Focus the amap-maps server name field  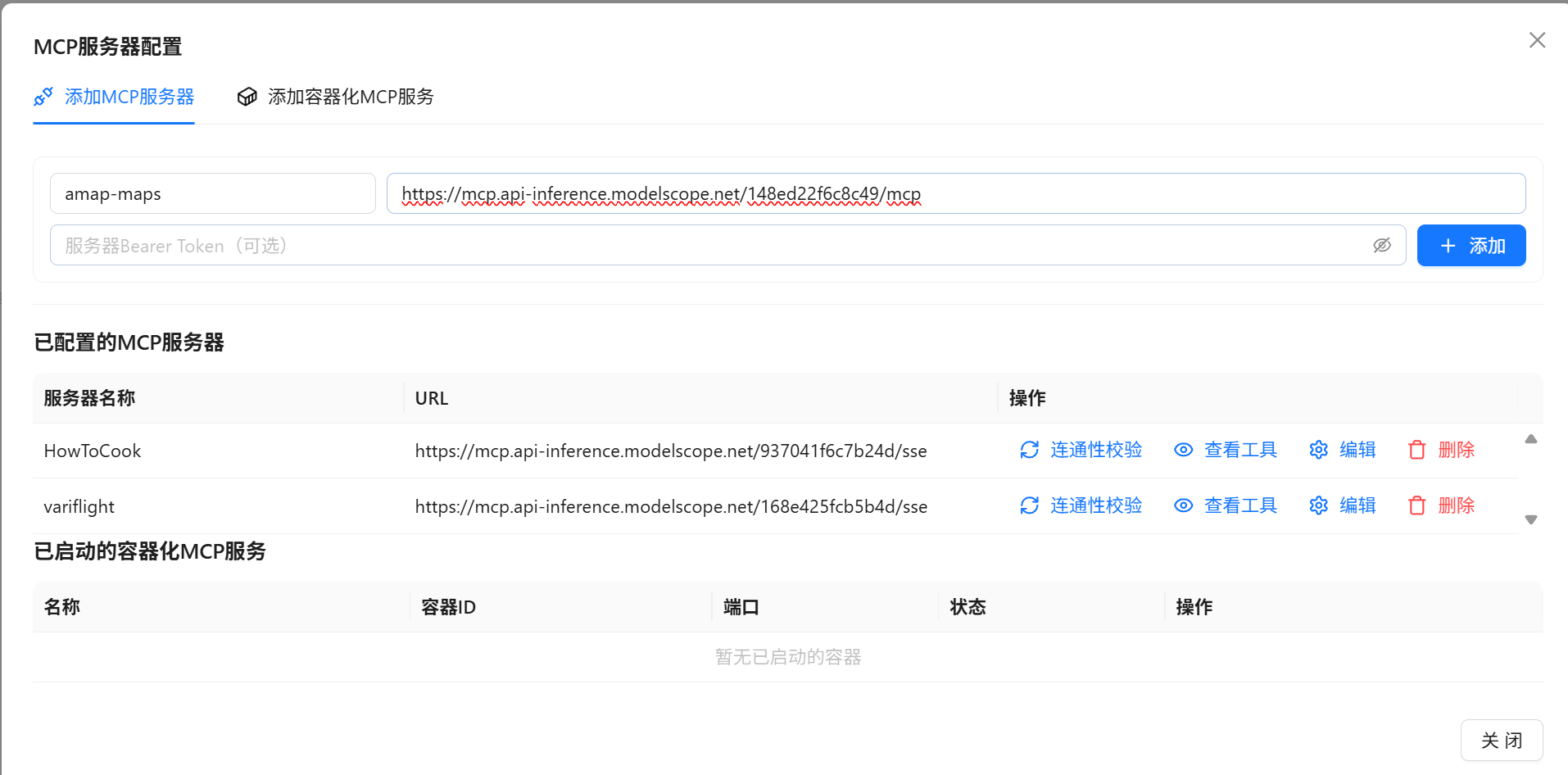pyautogui.click(x=212, y=193)
